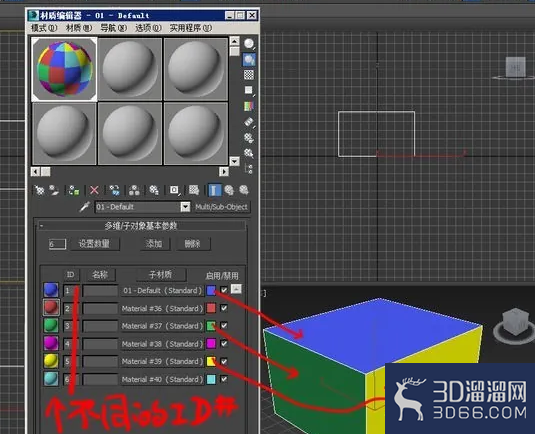
Task: Click the 子材质 column header
Action: [x=161, y=274]
